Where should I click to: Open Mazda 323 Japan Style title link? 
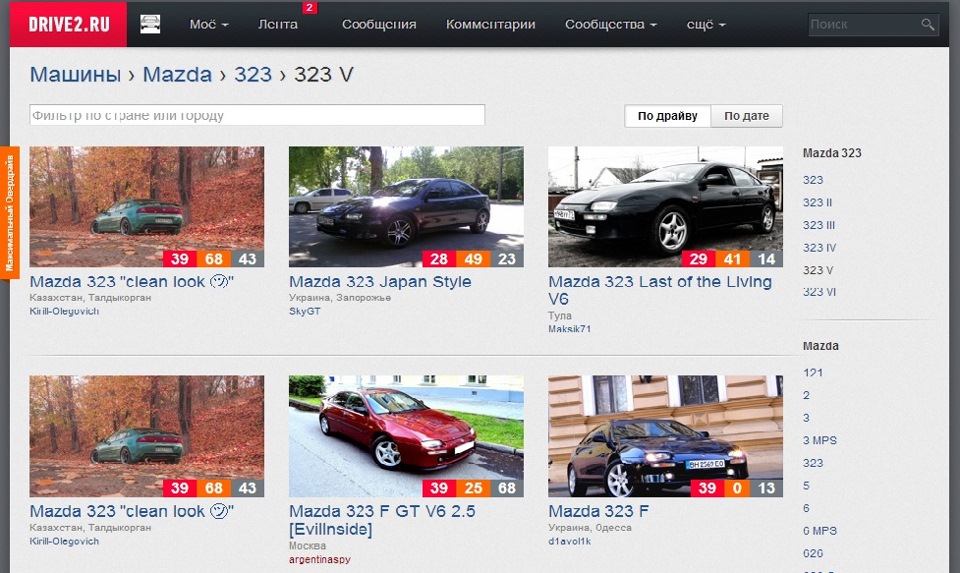point(380,282)
